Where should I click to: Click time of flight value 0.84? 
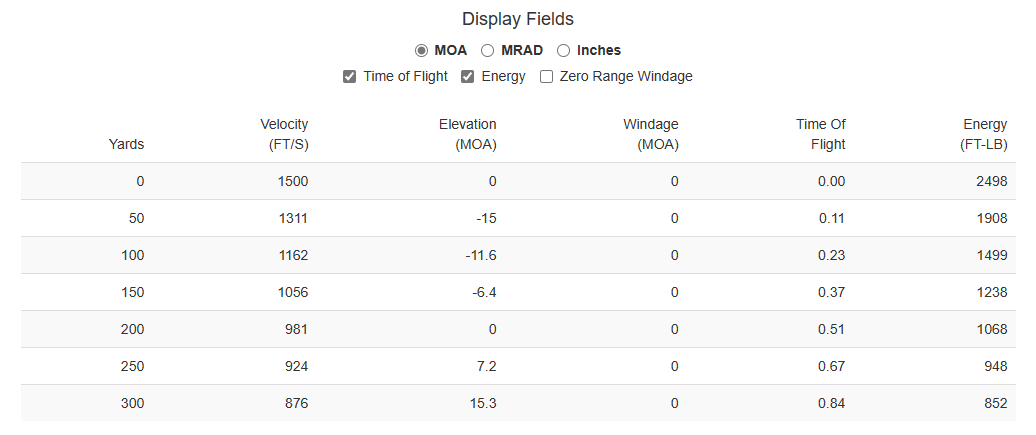(831, 403)
